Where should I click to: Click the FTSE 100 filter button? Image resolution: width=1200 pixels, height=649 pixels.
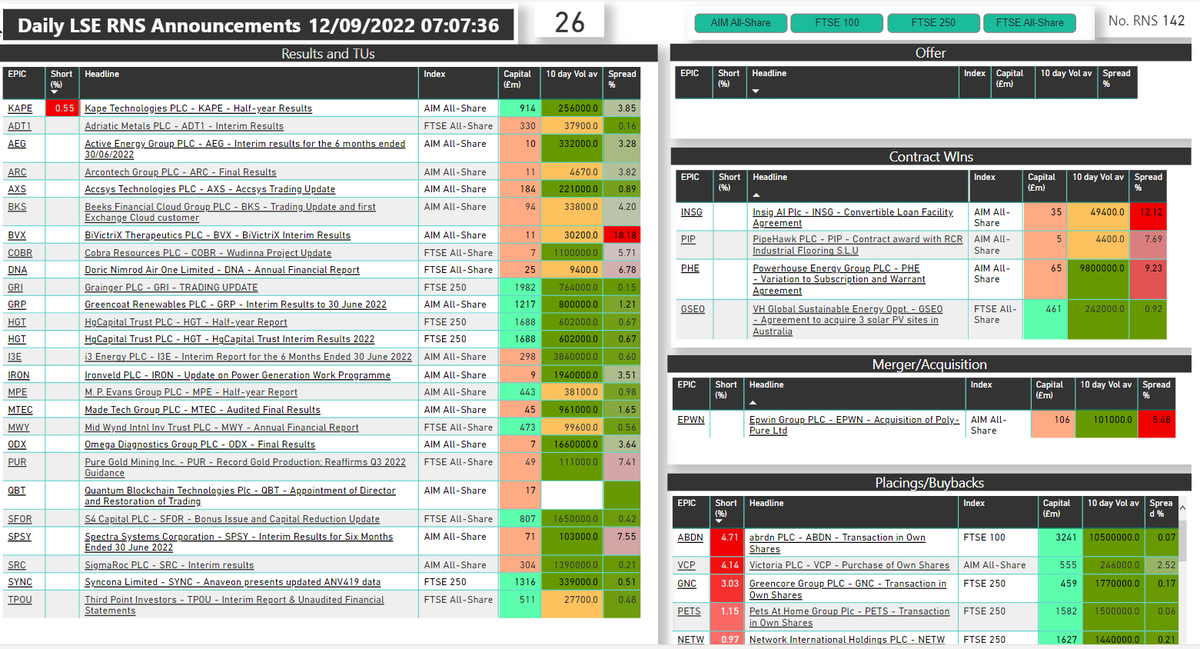pyautogui.click(x=836, y=22)
